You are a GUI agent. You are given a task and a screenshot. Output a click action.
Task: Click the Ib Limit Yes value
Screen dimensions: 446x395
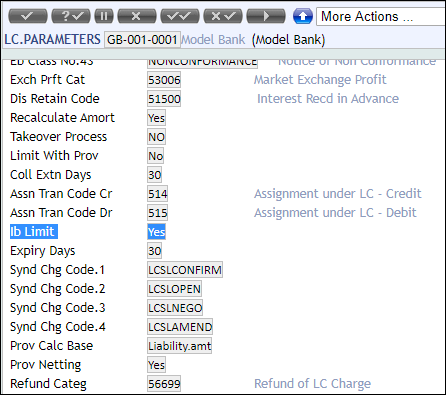tap(156, 232)
